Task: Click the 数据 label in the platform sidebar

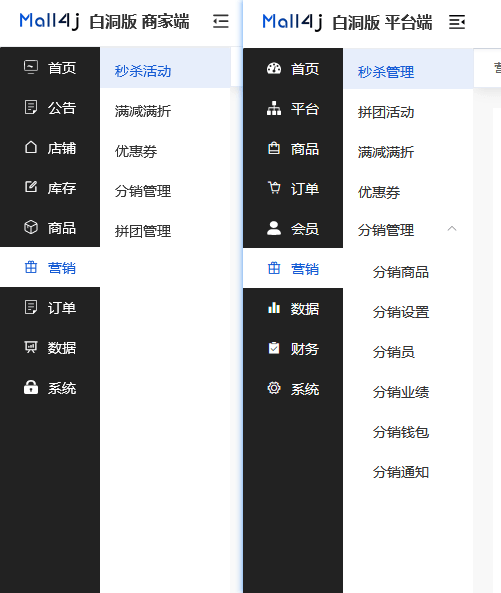Action: point(305,309)
